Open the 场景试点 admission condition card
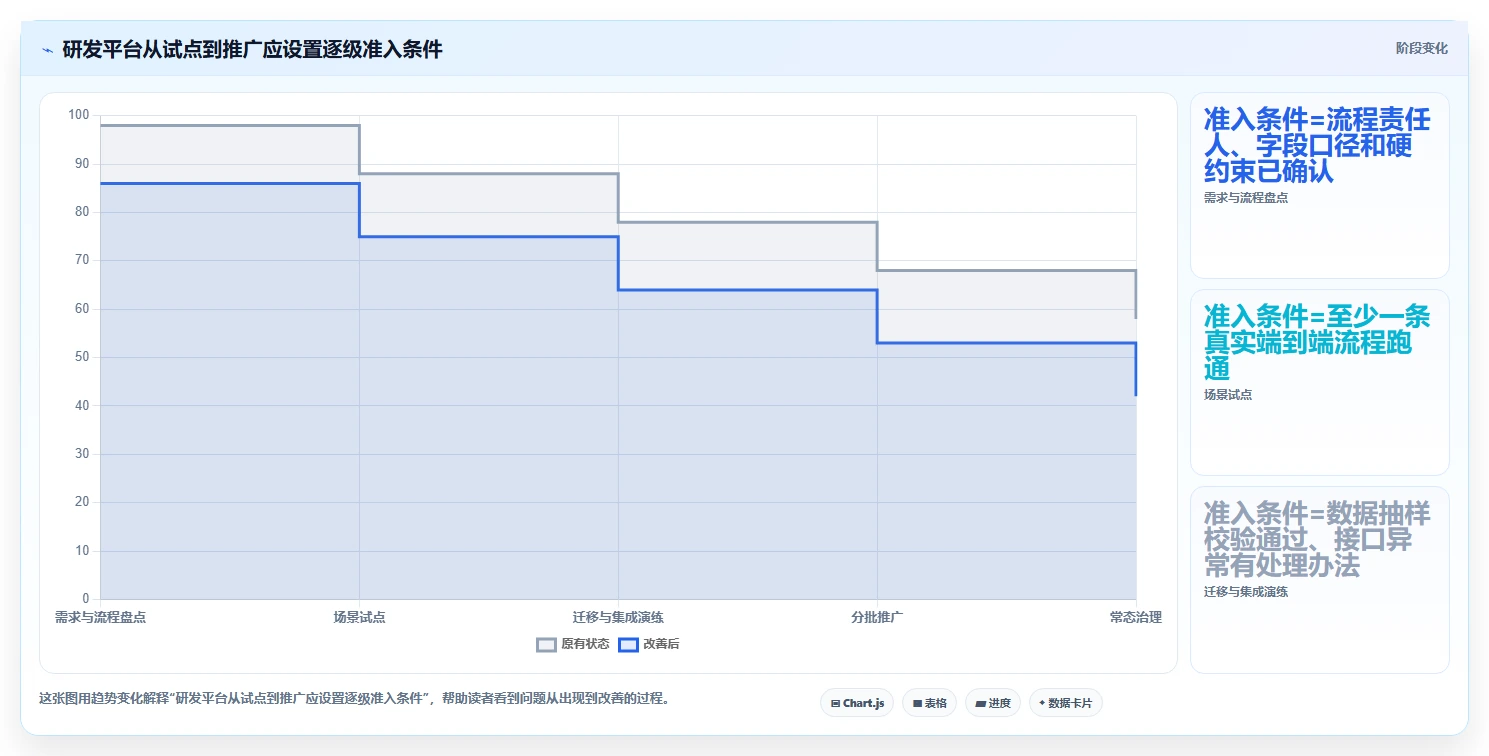Screen dimensions: 1489x756 pos(1319,382)
